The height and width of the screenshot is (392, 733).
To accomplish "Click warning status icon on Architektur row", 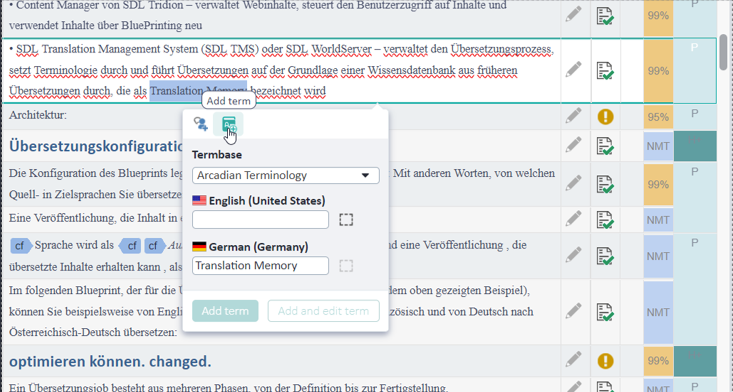I will click(x=605, y=116).
